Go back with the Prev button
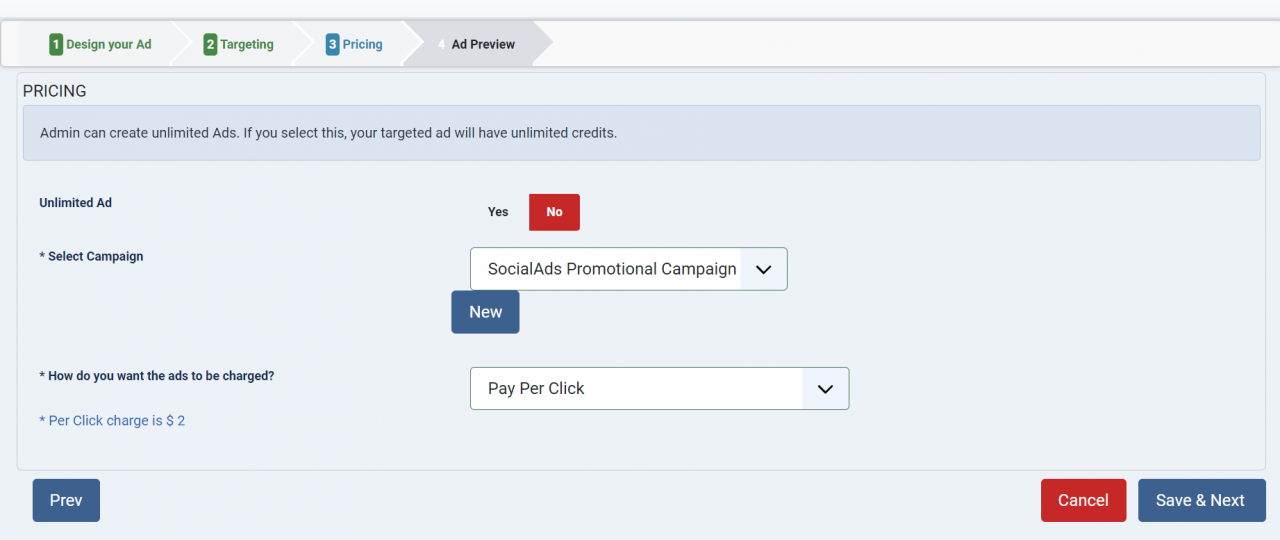The height and width of the screenshot is (540, 1280). tap(66, 500)
